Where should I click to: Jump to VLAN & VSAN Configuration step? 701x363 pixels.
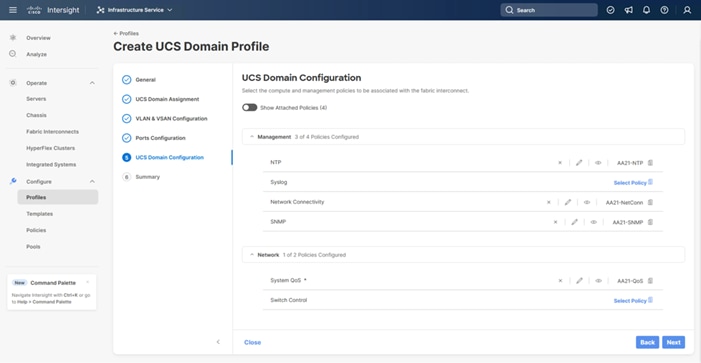point(171,118)
